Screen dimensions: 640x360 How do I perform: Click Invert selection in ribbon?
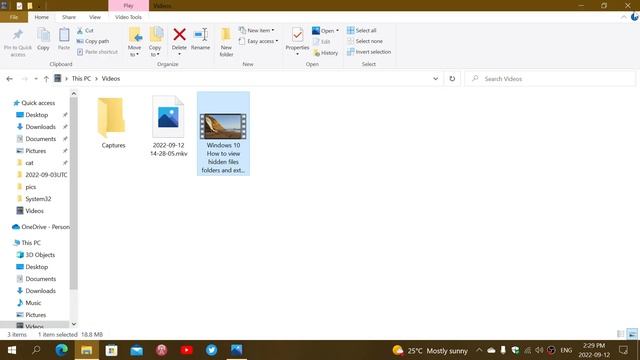[x=369, y=52]
